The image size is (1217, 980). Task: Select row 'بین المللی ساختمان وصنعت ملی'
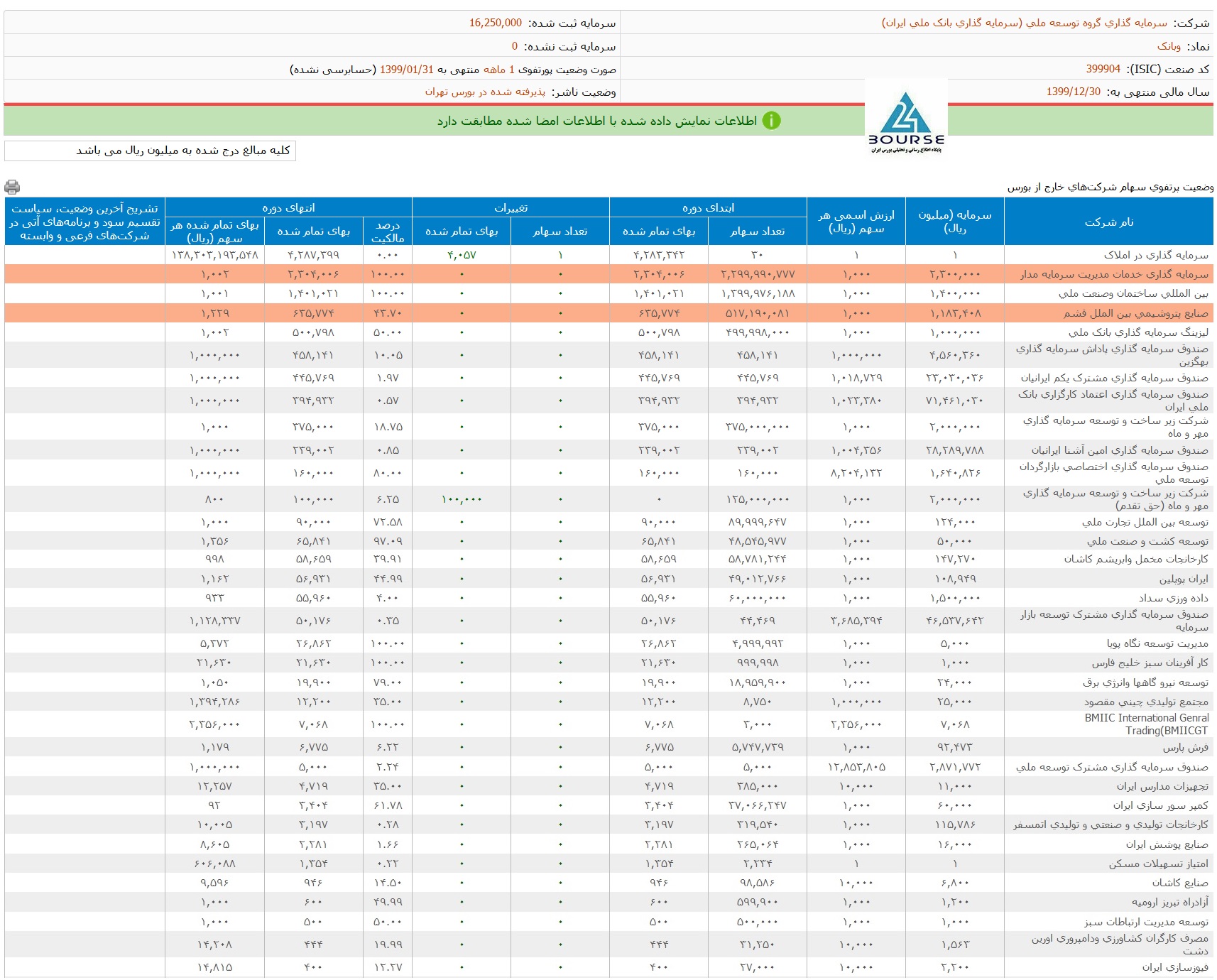pyautogui.click(x=609, y=293)
